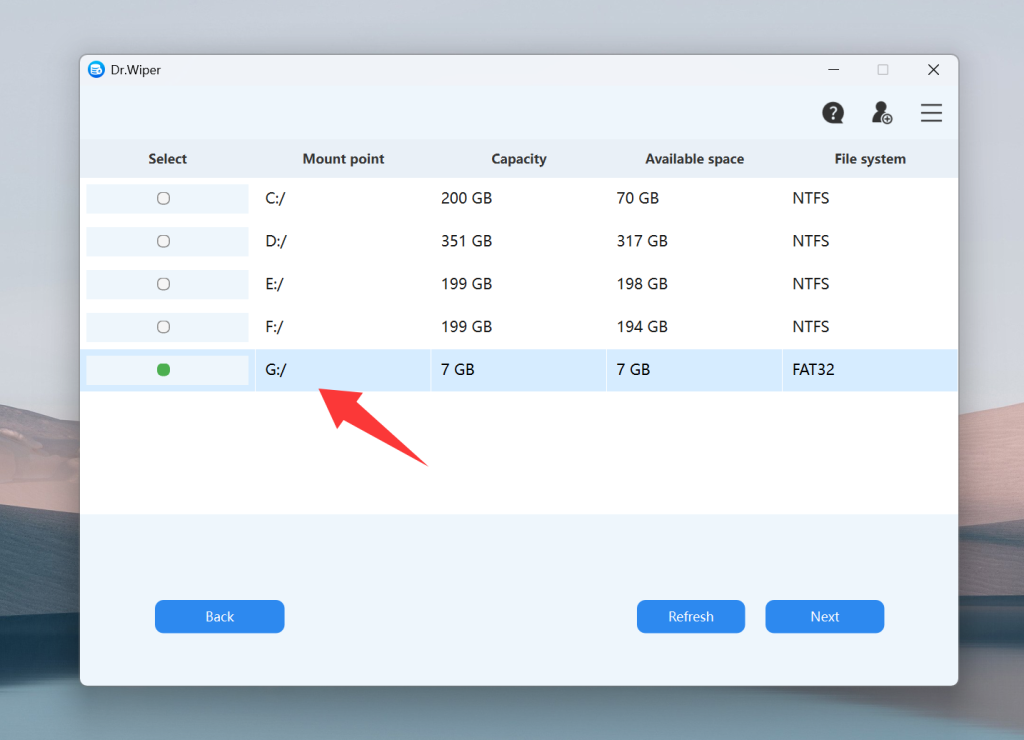The height and width of the screenshot is (740, 1024).
Task: Open the help question mark icon
Action: [833, 113]
